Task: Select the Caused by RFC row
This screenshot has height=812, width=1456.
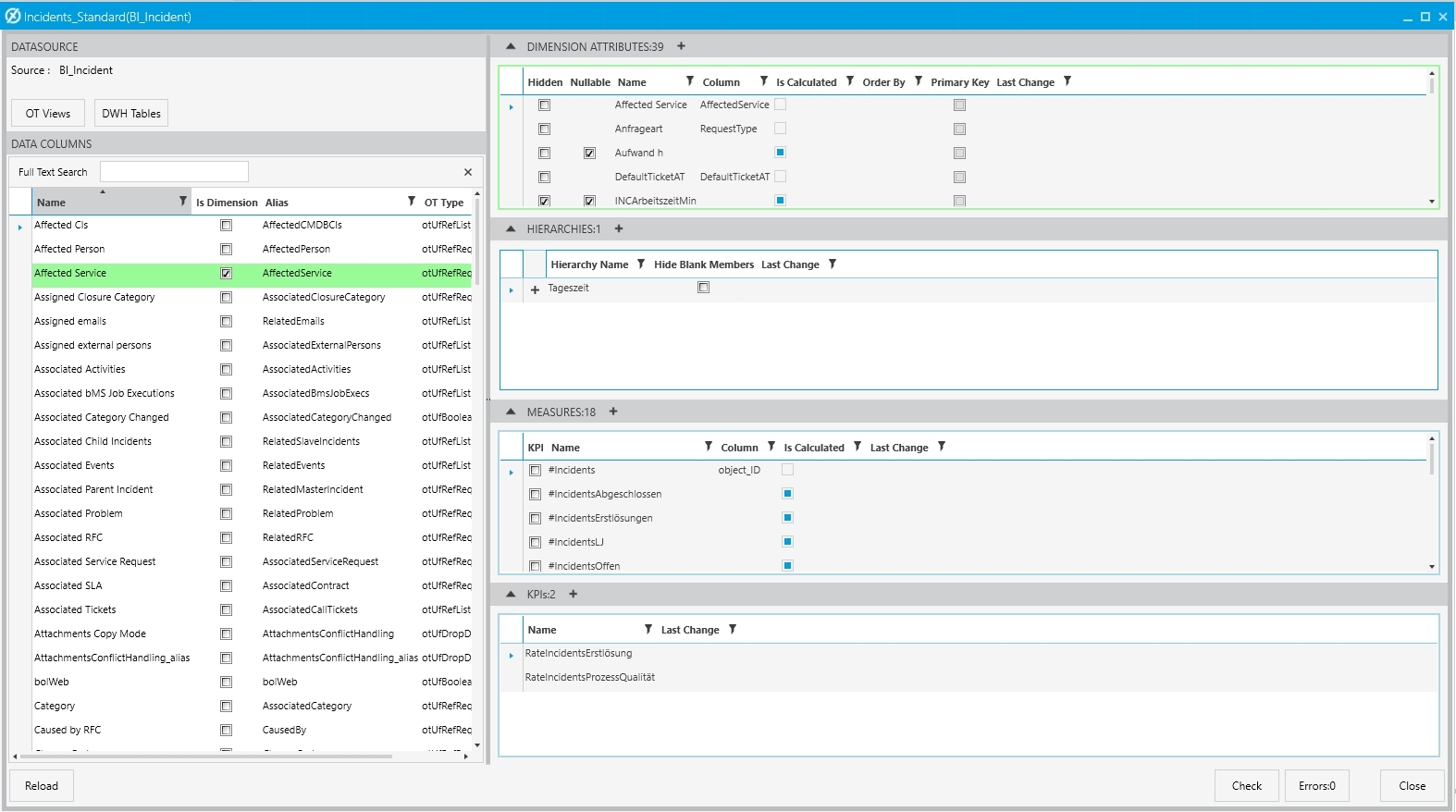Action: pos(252,730)
